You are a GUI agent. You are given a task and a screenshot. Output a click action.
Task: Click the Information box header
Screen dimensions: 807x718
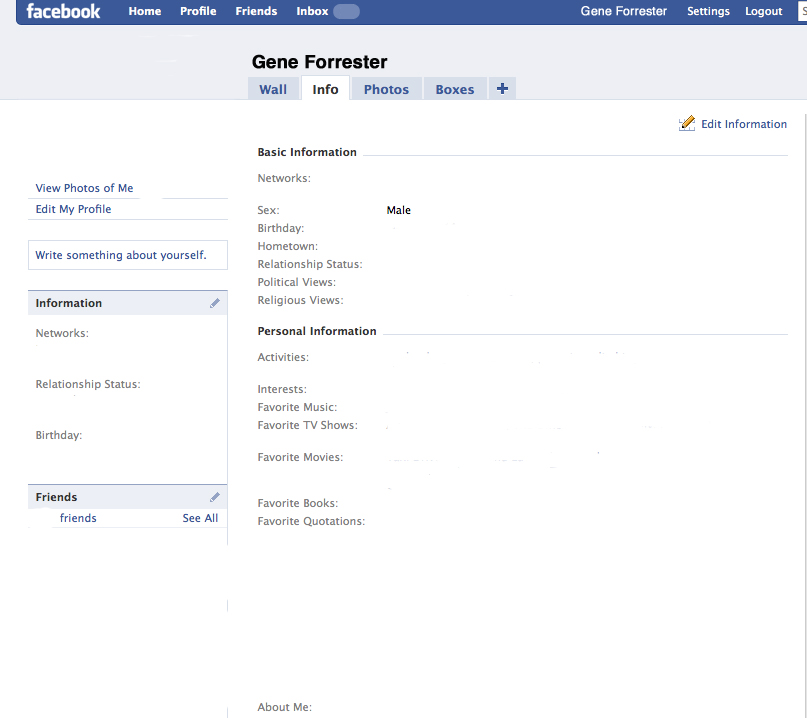[x=128, y=303]
